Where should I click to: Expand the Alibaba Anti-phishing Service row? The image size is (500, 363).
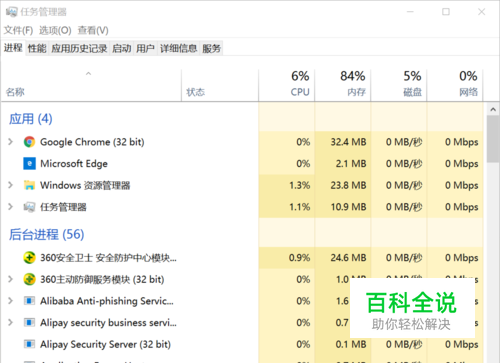[x=11, y=301]
